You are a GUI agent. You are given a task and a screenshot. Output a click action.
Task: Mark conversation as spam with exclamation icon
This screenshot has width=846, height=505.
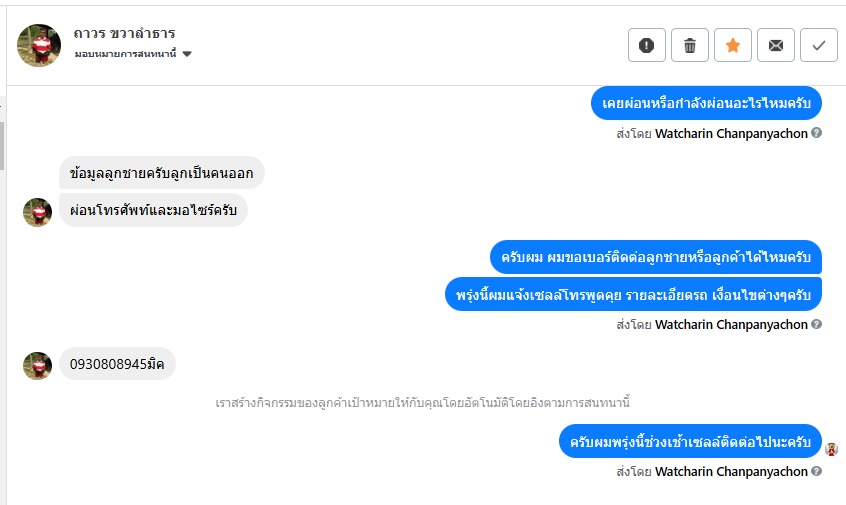[646, 45]
